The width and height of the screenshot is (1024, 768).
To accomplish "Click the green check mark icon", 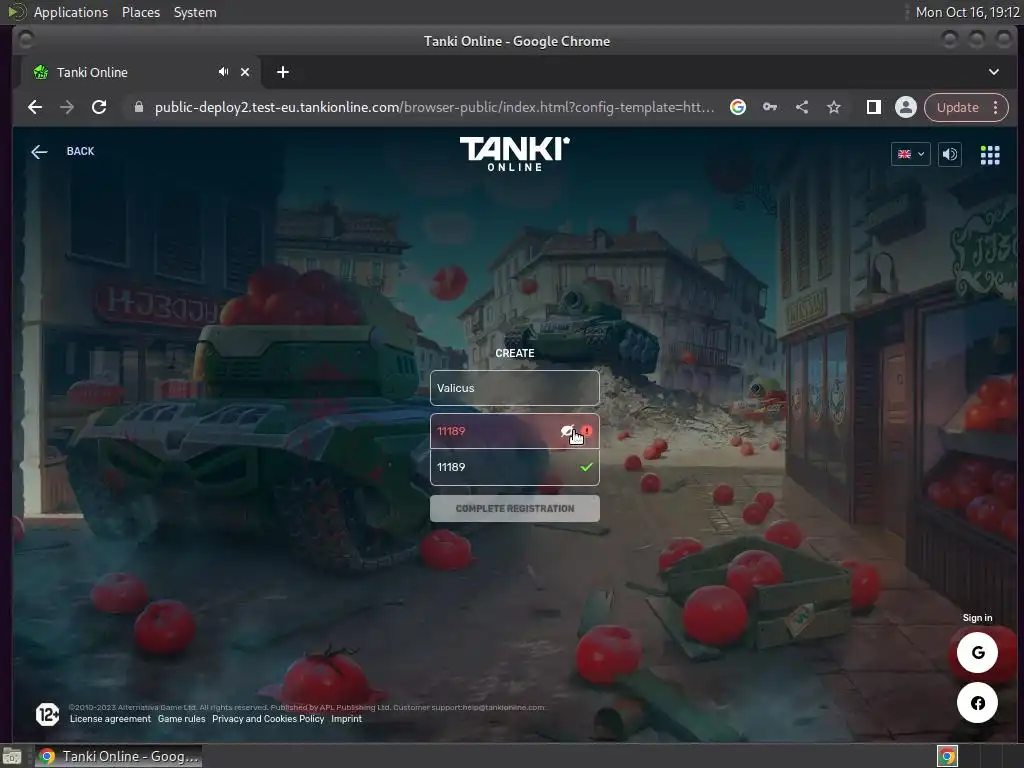I will [x=586, y=467].
